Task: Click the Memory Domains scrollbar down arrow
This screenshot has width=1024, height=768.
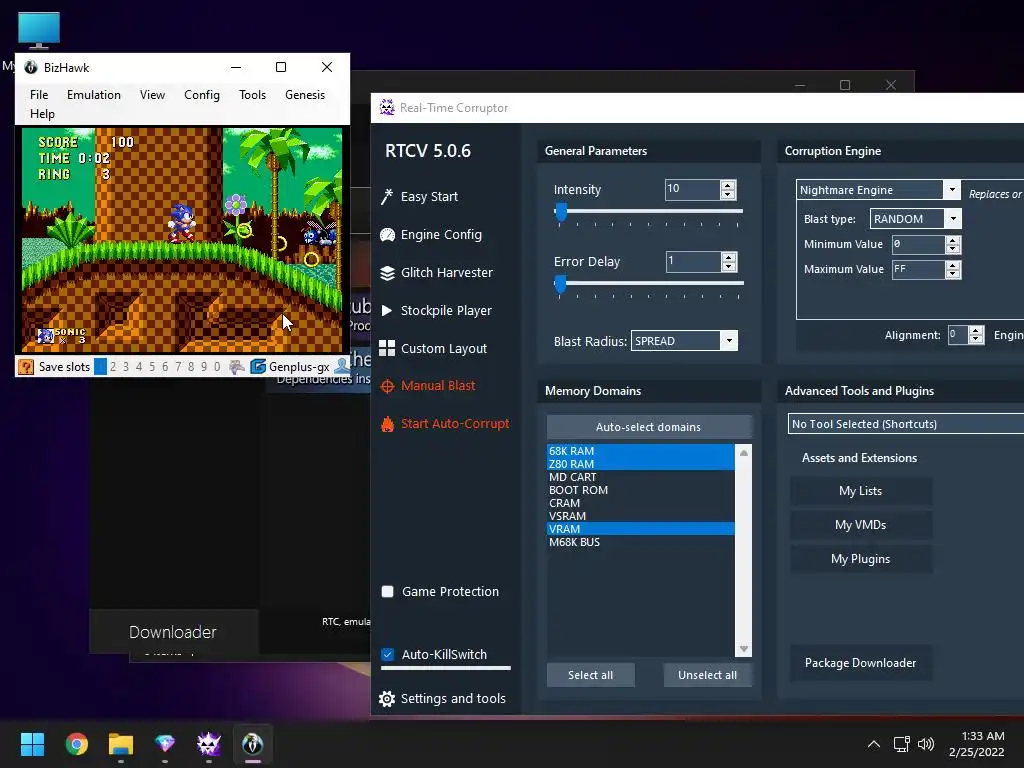Action: (x=743, y=649)
